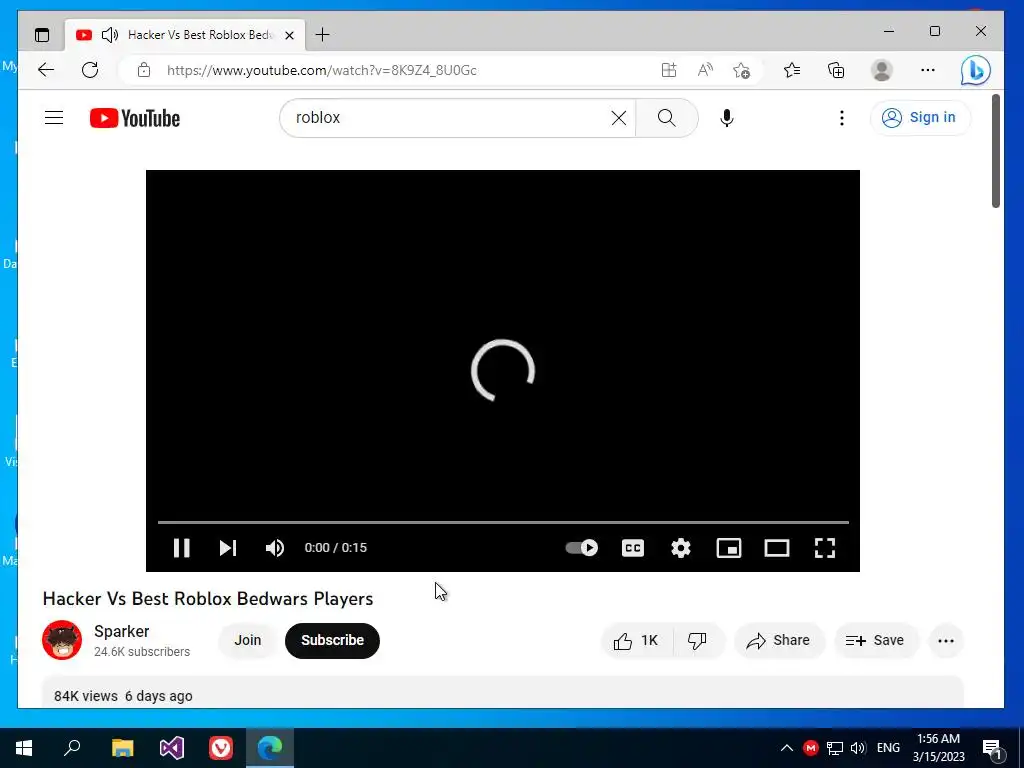The height and width of the screenshot is (768, 1024).
Task: Open the Bing chat sidebar
Action: point(976,70)
